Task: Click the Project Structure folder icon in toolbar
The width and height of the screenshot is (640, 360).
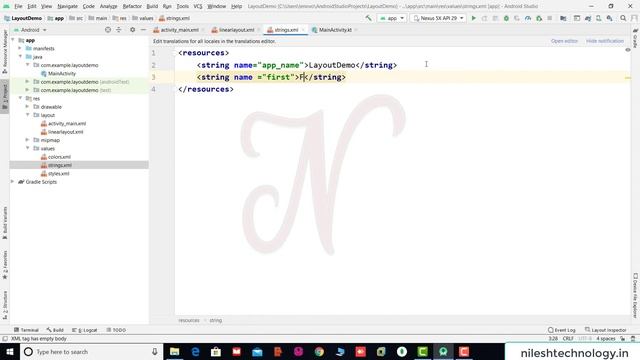Action: 563,18
